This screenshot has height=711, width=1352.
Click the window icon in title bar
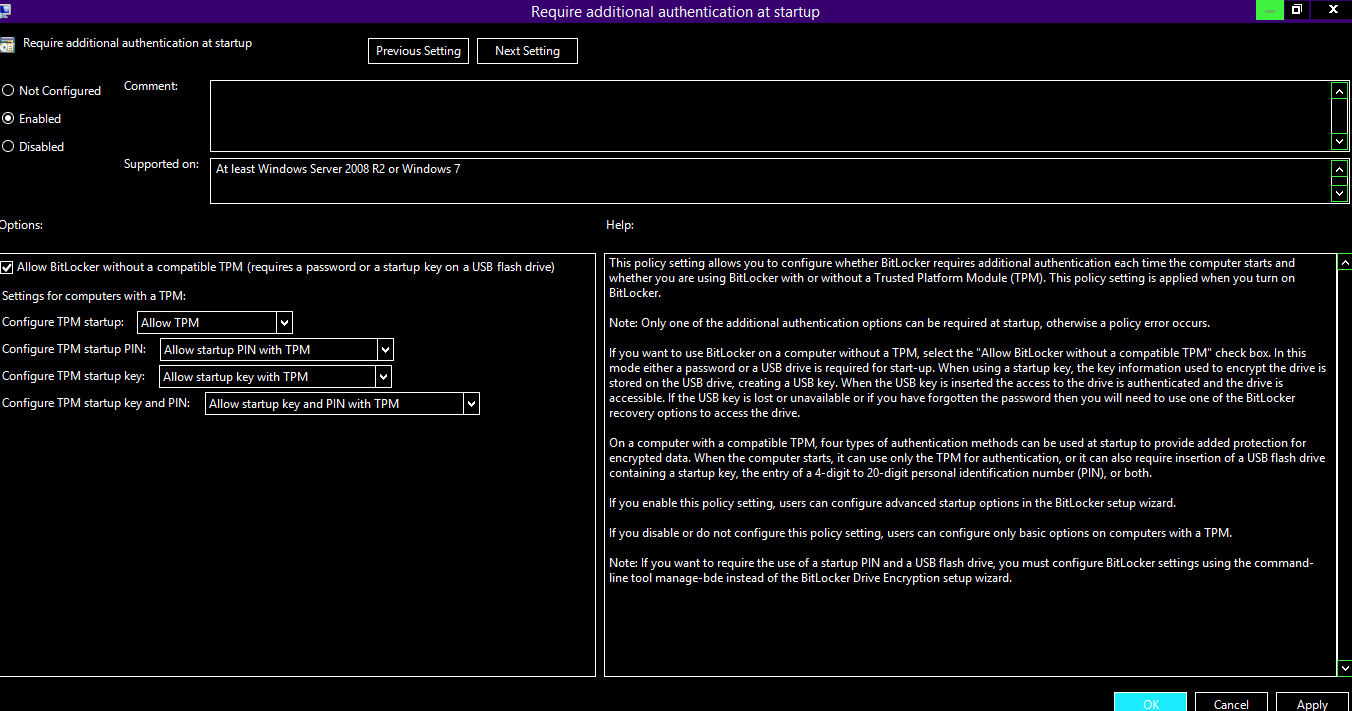click(5, 11)
